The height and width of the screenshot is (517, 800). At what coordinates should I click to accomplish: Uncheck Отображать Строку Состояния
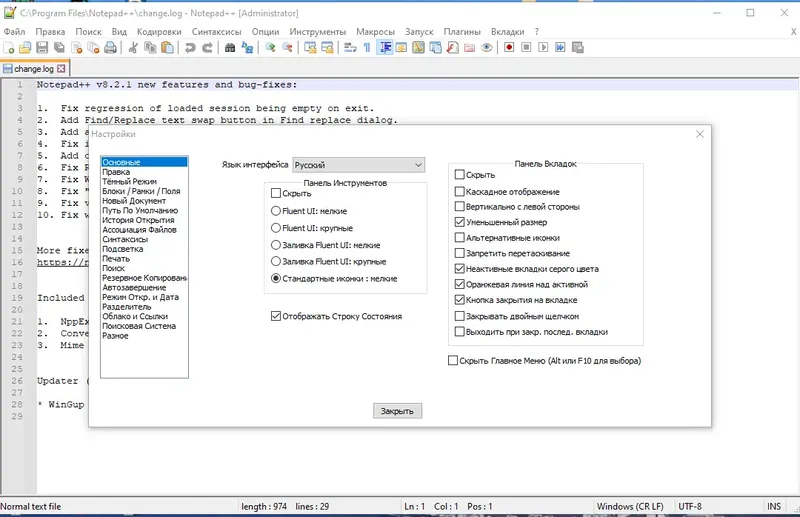(276, 316)
